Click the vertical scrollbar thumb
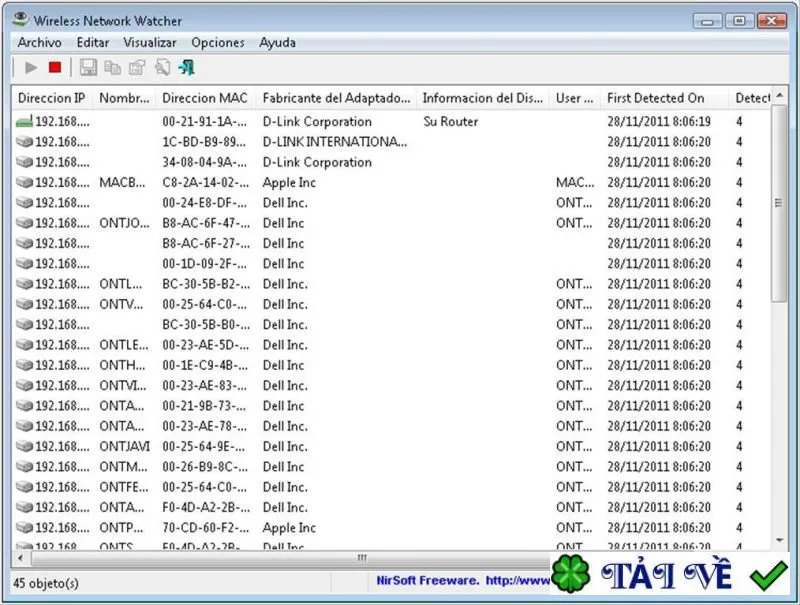Screen dimensions: 800x605 click(779, 204)
